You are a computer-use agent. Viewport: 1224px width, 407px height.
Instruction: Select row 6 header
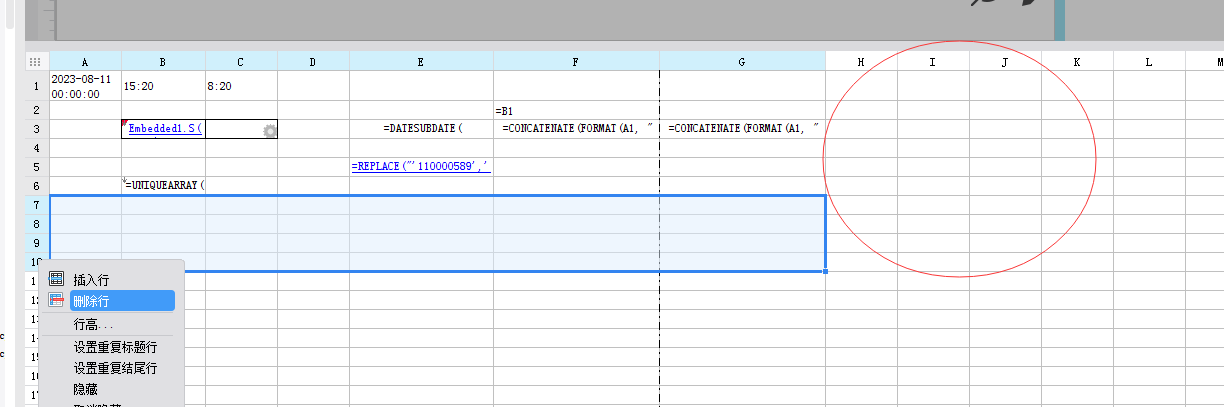coord(37,186)
